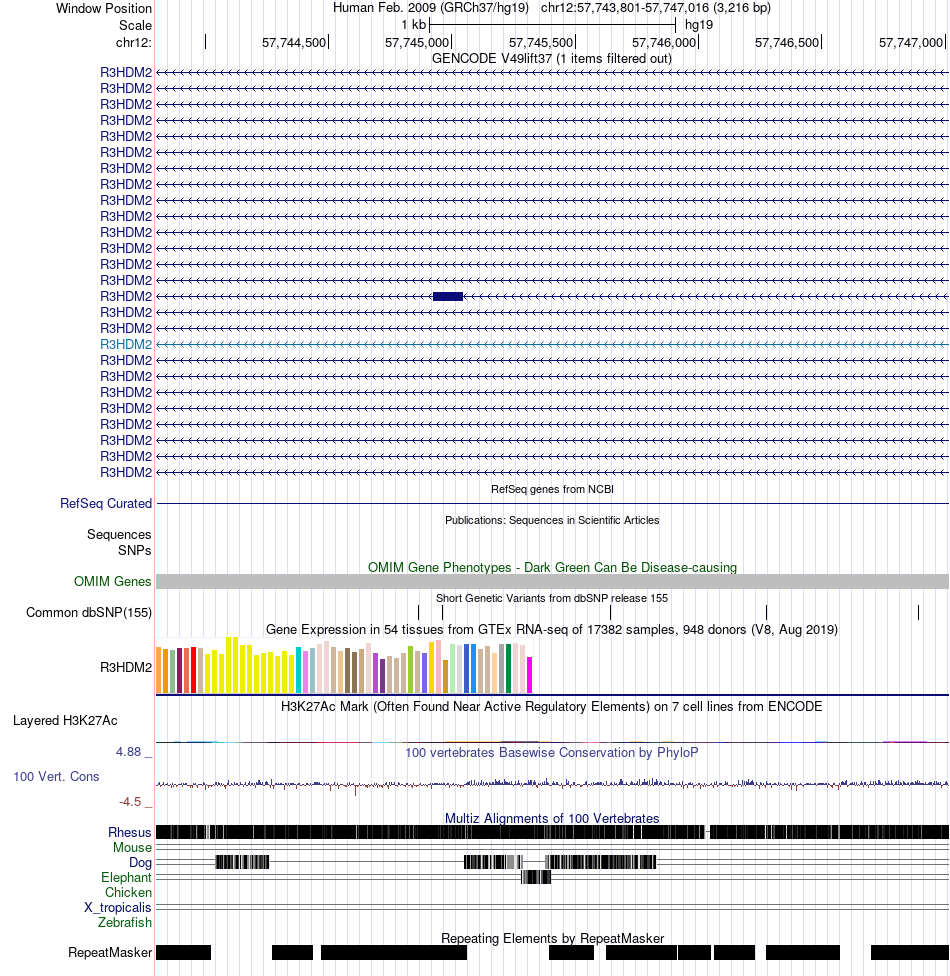950x976 pixels.
Task: Click the Elephant alignment label
Action: point(126,878)
